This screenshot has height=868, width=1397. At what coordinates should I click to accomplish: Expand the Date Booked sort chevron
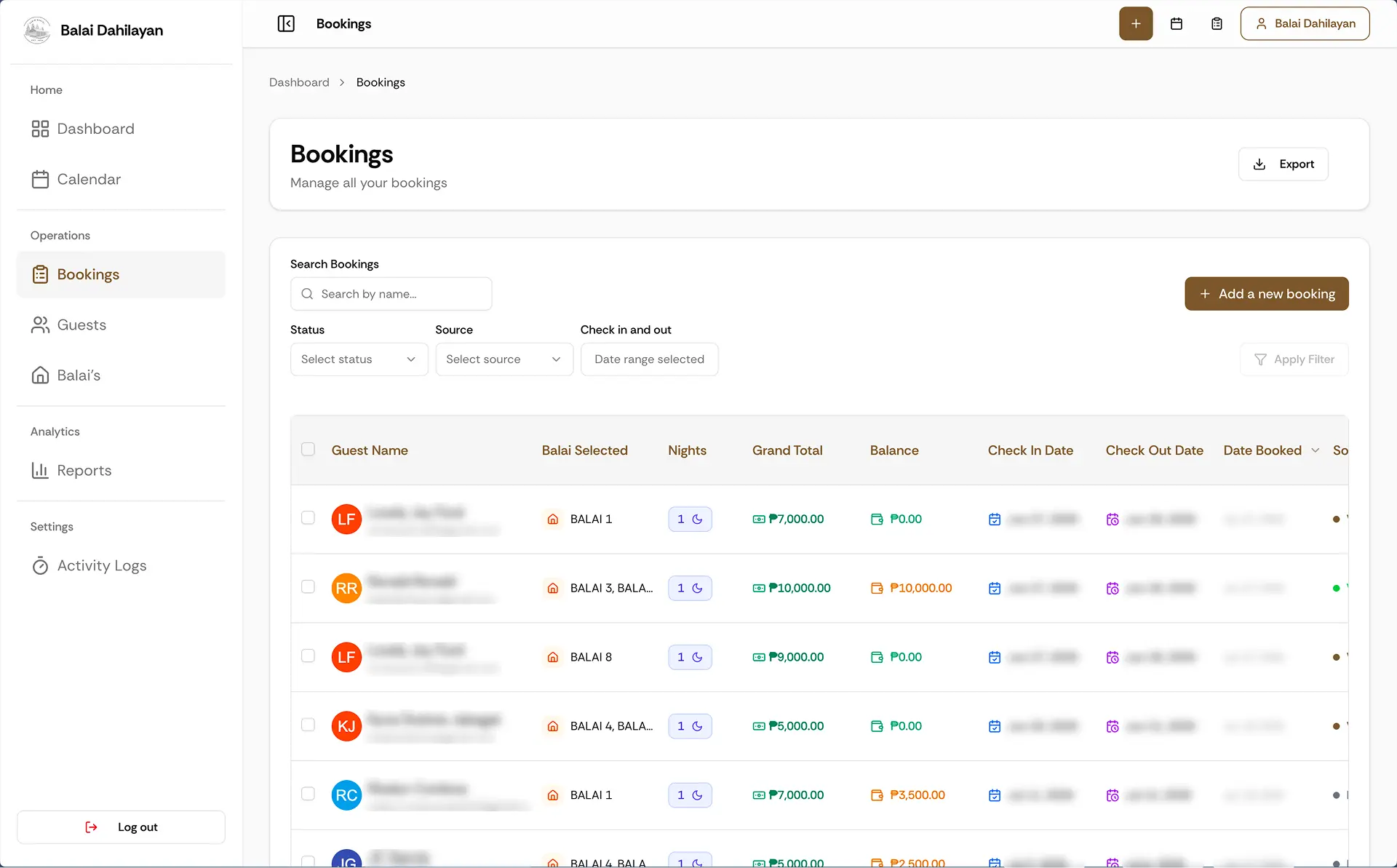(1315, 450)
